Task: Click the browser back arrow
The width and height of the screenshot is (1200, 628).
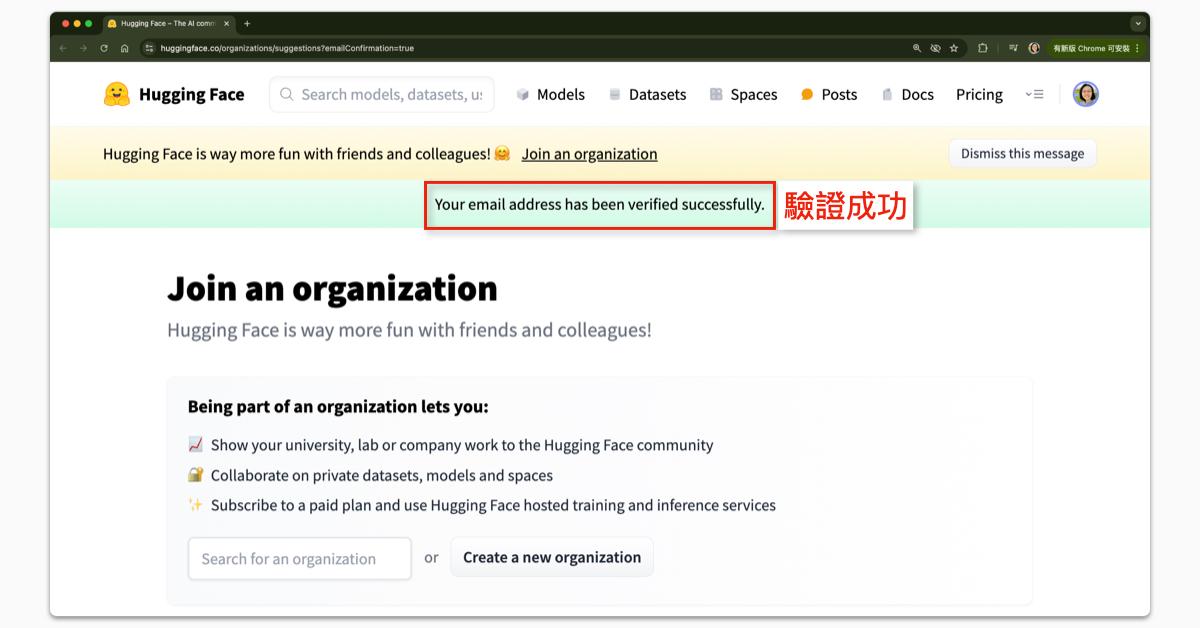Action: 63,48
